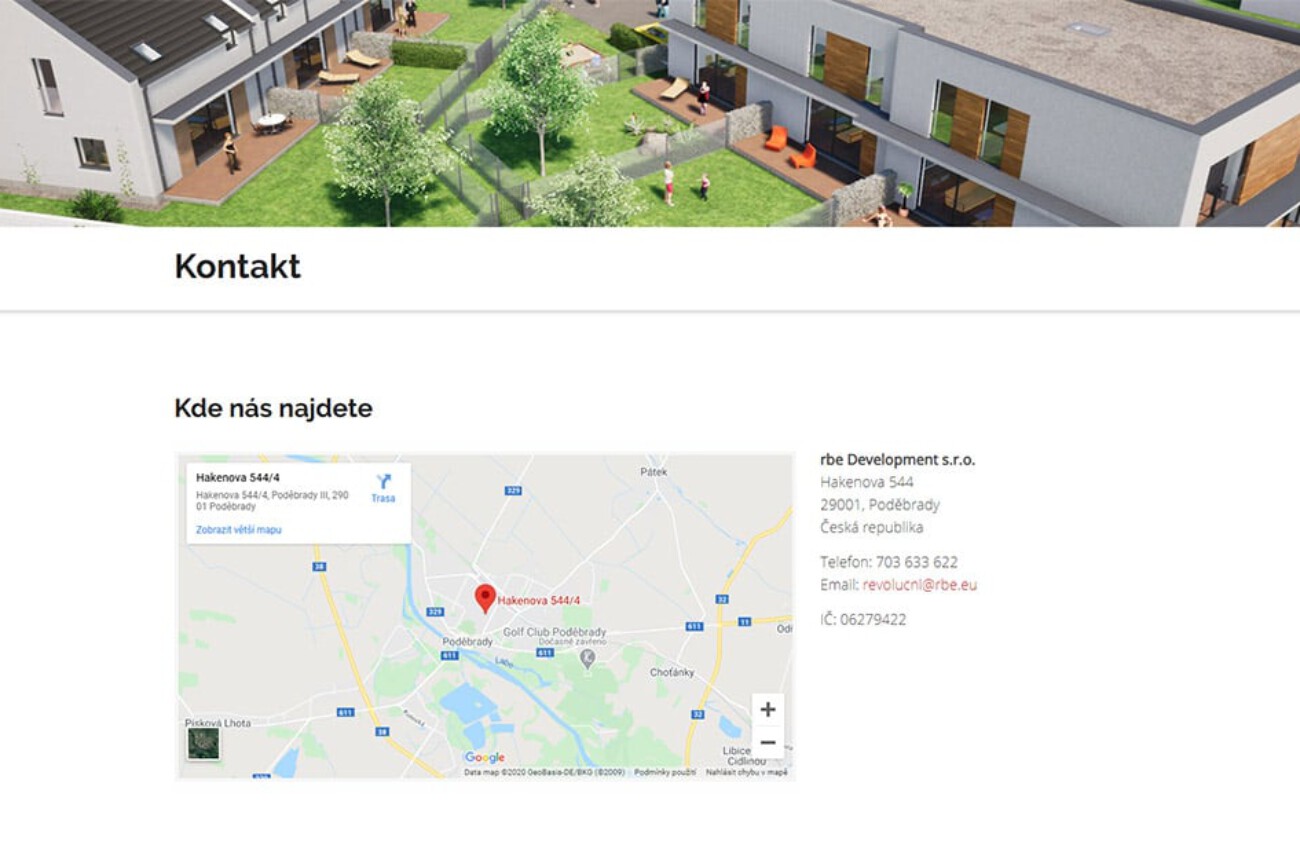
Task: Click the Písková Lhota label on the map
Action: [x=218, y=722]
